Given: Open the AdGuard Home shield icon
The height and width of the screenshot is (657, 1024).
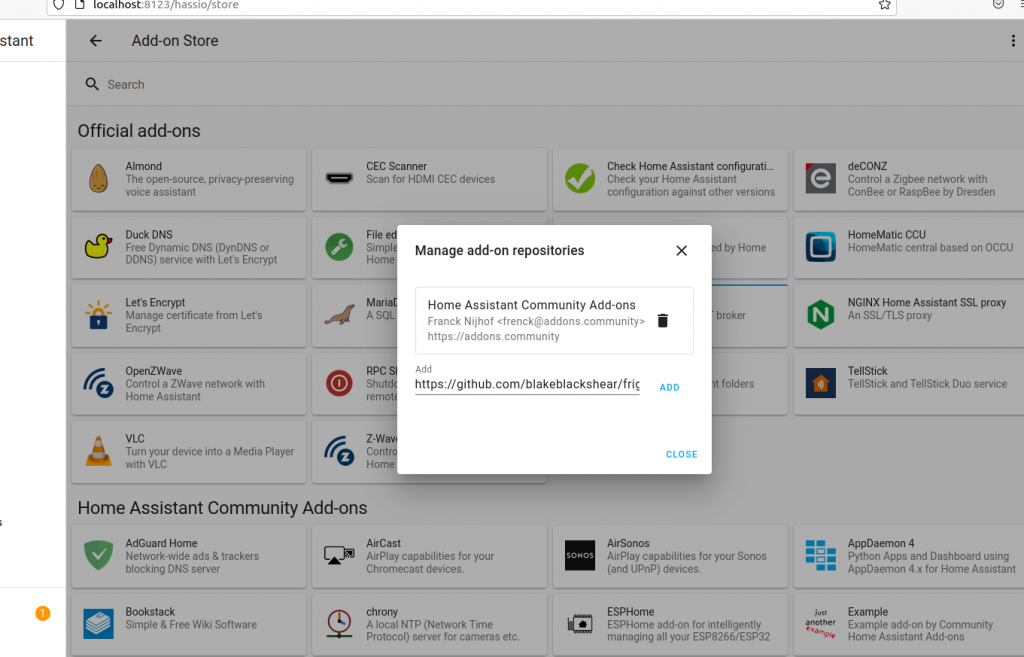Looking at the screenshot, I should (x=99, y=556).
